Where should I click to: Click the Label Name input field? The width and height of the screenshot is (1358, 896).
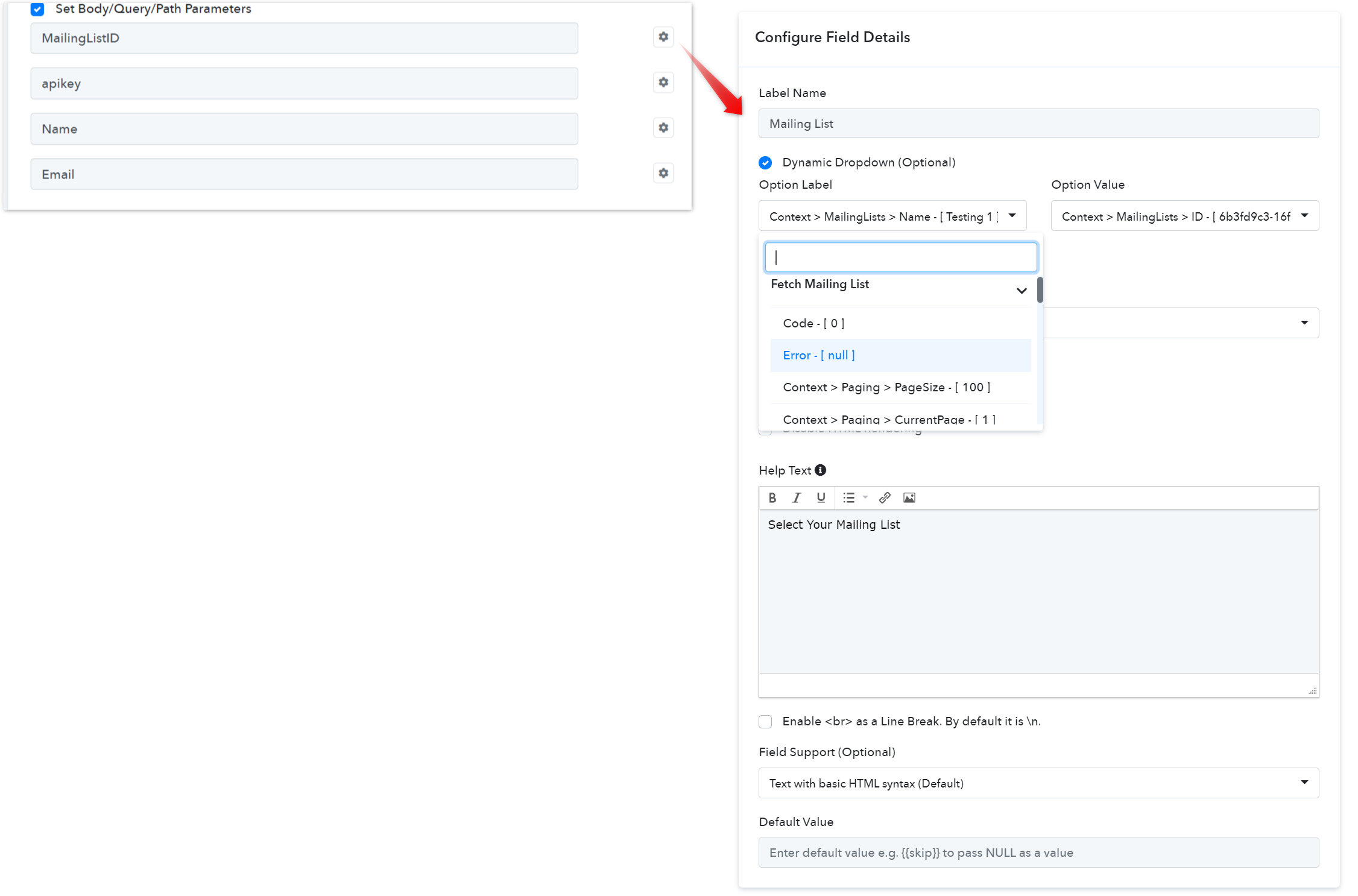coord(1038,124)
